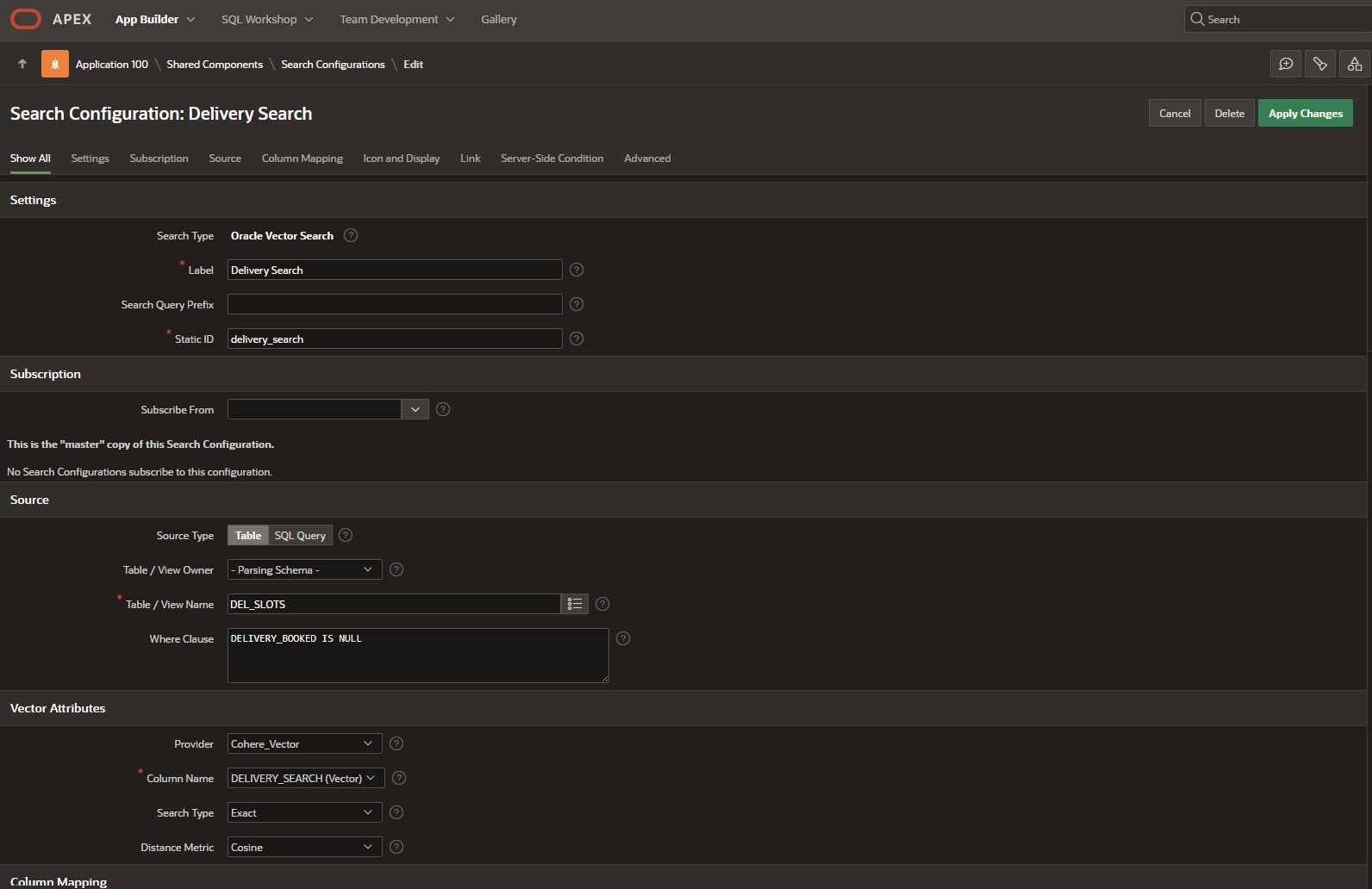The height and width of the screenshot is (889, 1372).
Task: Open the Search Type dropdown showing Exact
Action: tap(305, 812)
